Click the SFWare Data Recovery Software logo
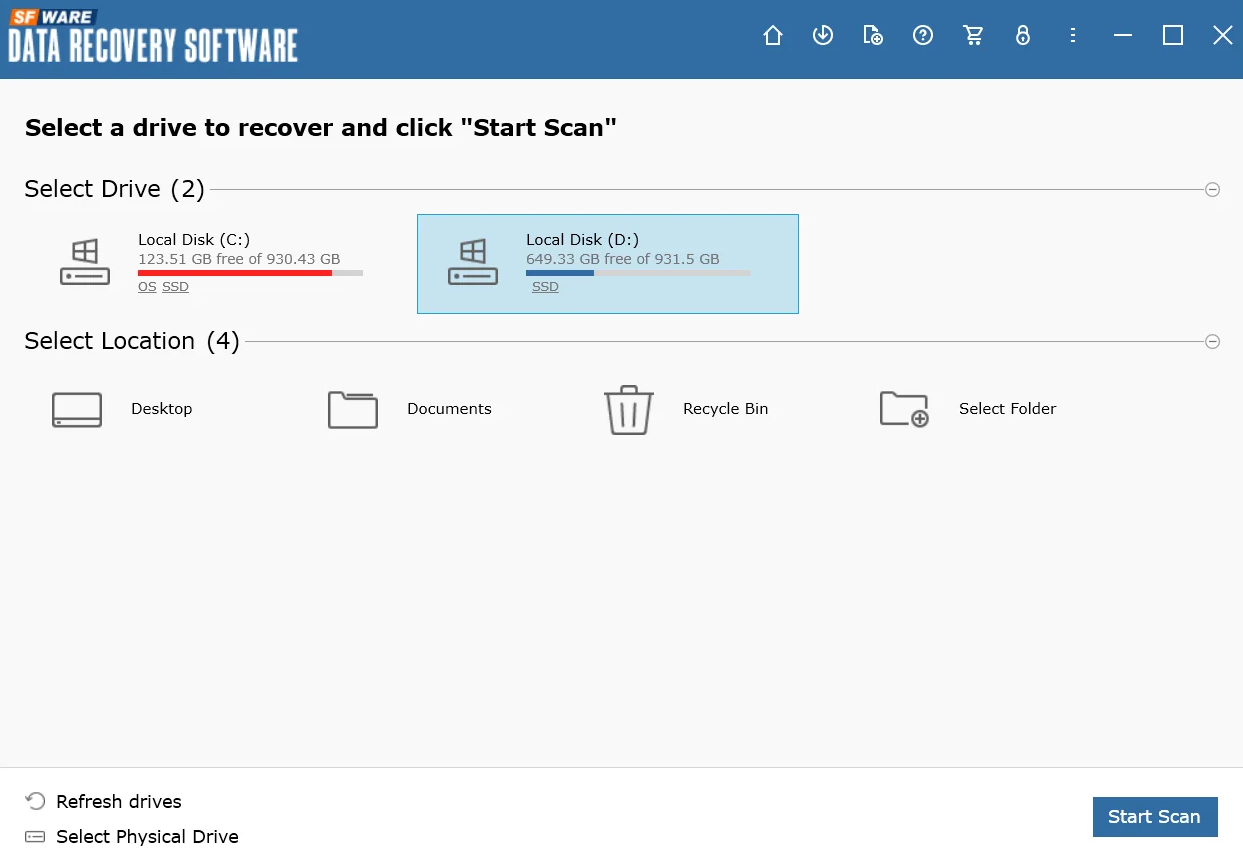Viewport: 1243px width, 863px height. coord(153,36)
